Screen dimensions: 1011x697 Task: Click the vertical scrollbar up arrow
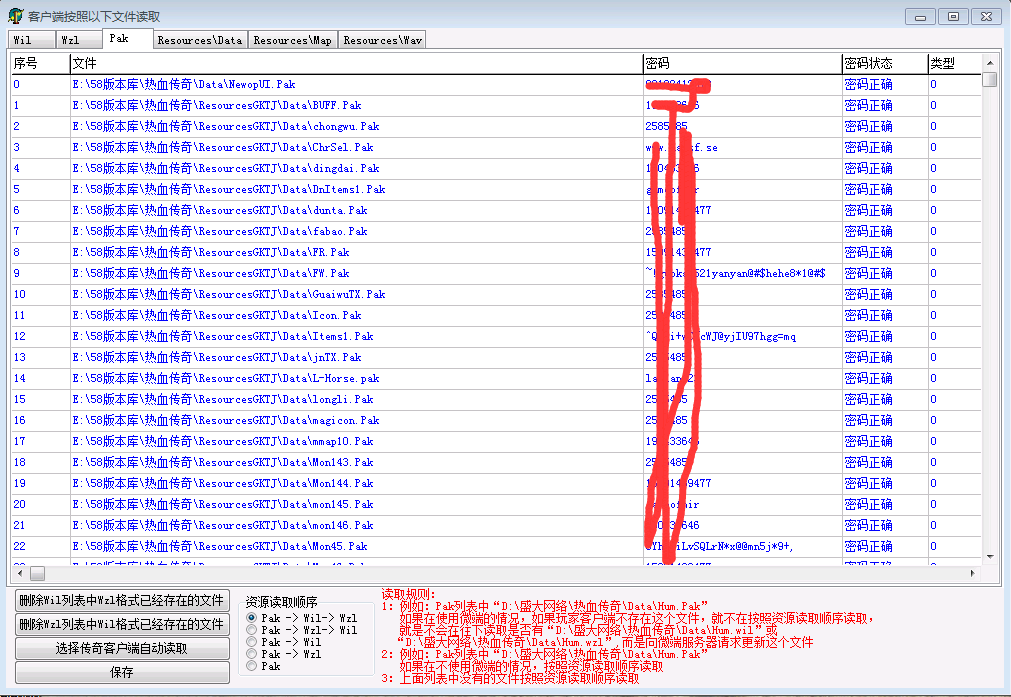[990, 63]
